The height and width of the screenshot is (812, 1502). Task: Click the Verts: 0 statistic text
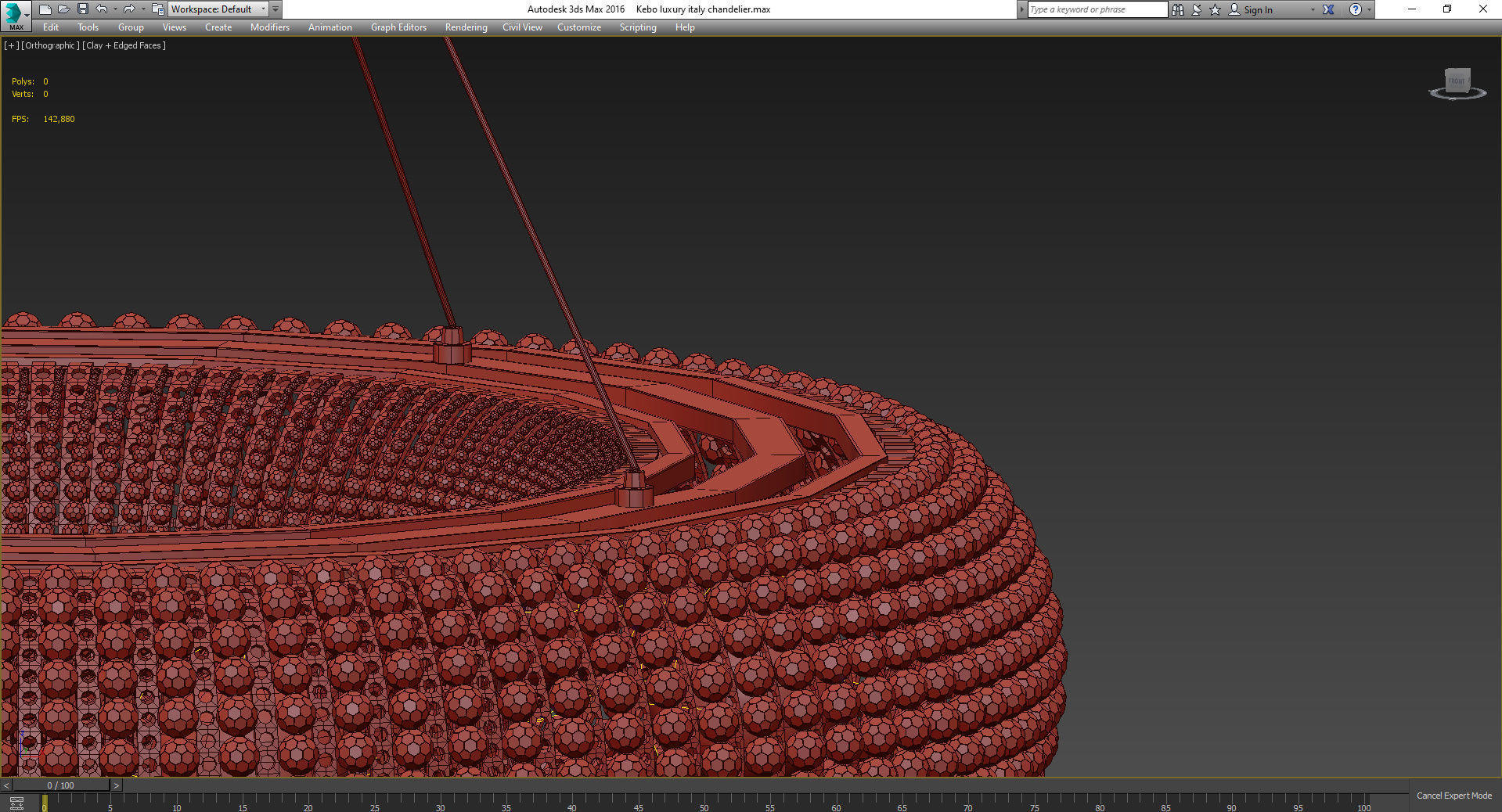[30, 94]
